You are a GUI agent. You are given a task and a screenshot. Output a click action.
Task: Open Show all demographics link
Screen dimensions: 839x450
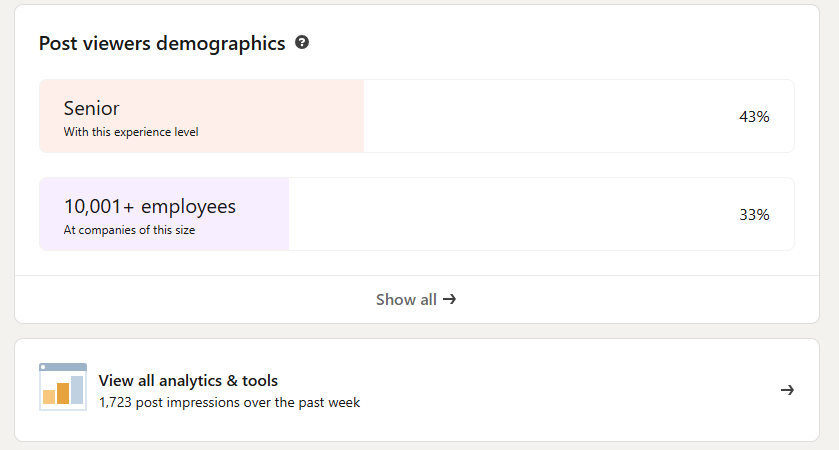(x=416, y=300)
